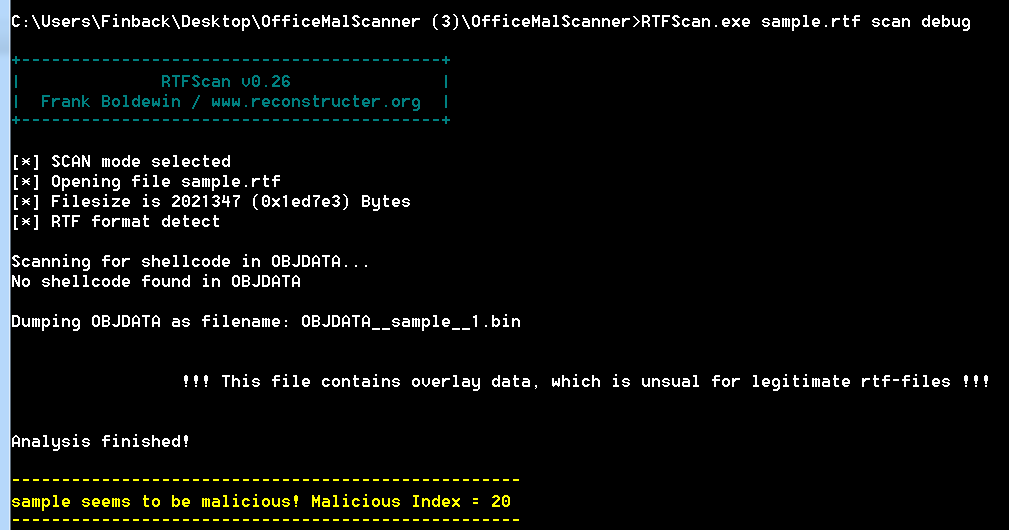Viewport: 1009px width, 530px height.
Task: Click the Scanning for shellcode in OBJDATA line
Action: (190, 261)
